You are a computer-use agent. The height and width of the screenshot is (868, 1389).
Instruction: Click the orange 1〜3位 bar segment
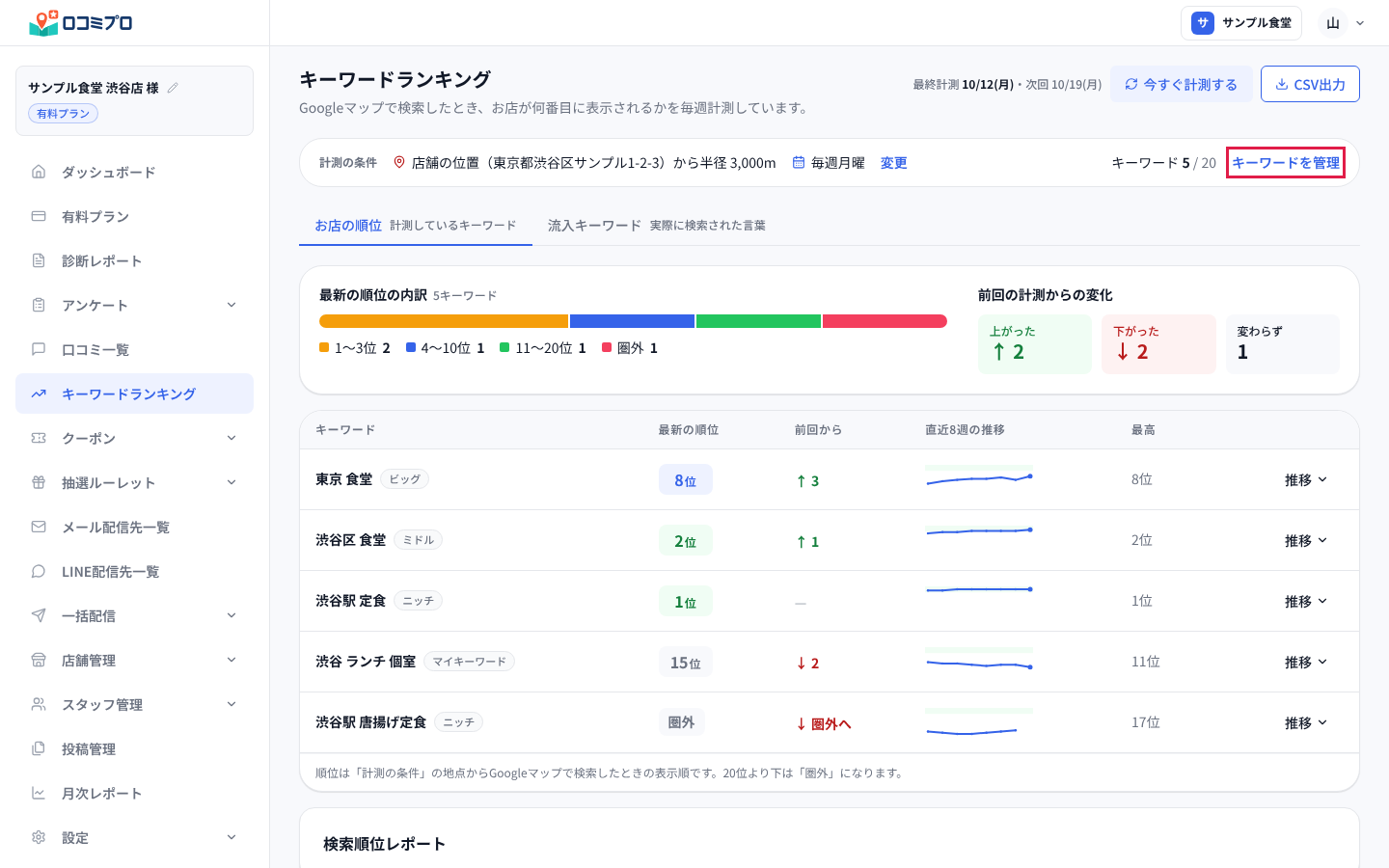[444, 321]
